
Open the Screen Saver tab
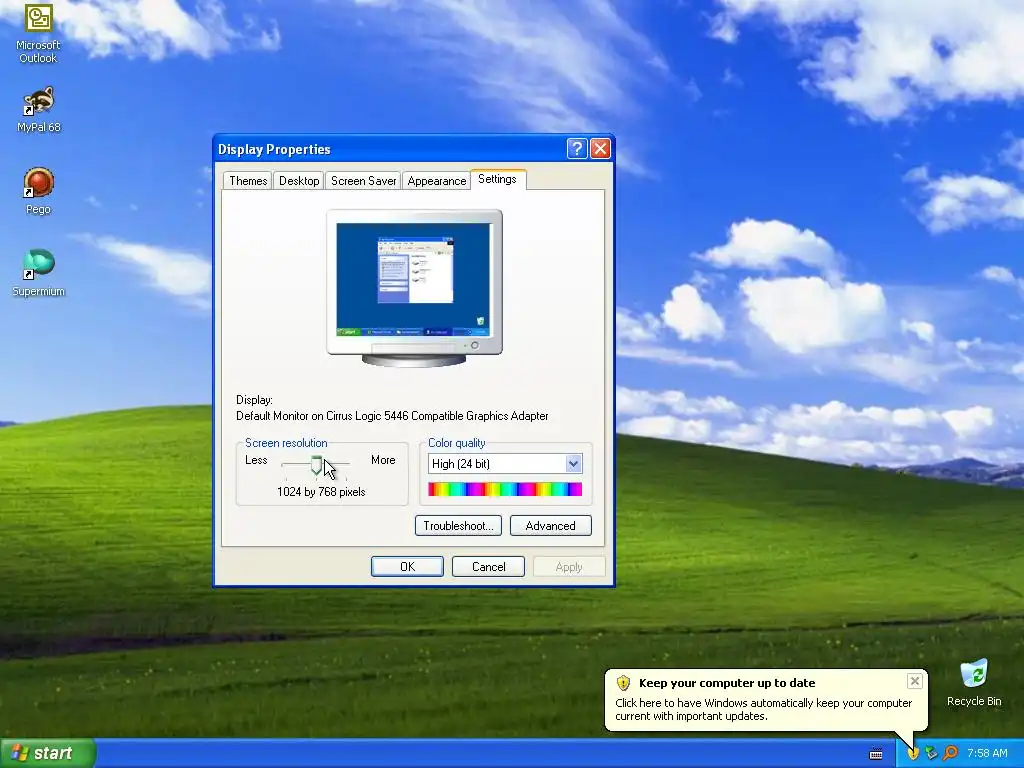(363, 181)
